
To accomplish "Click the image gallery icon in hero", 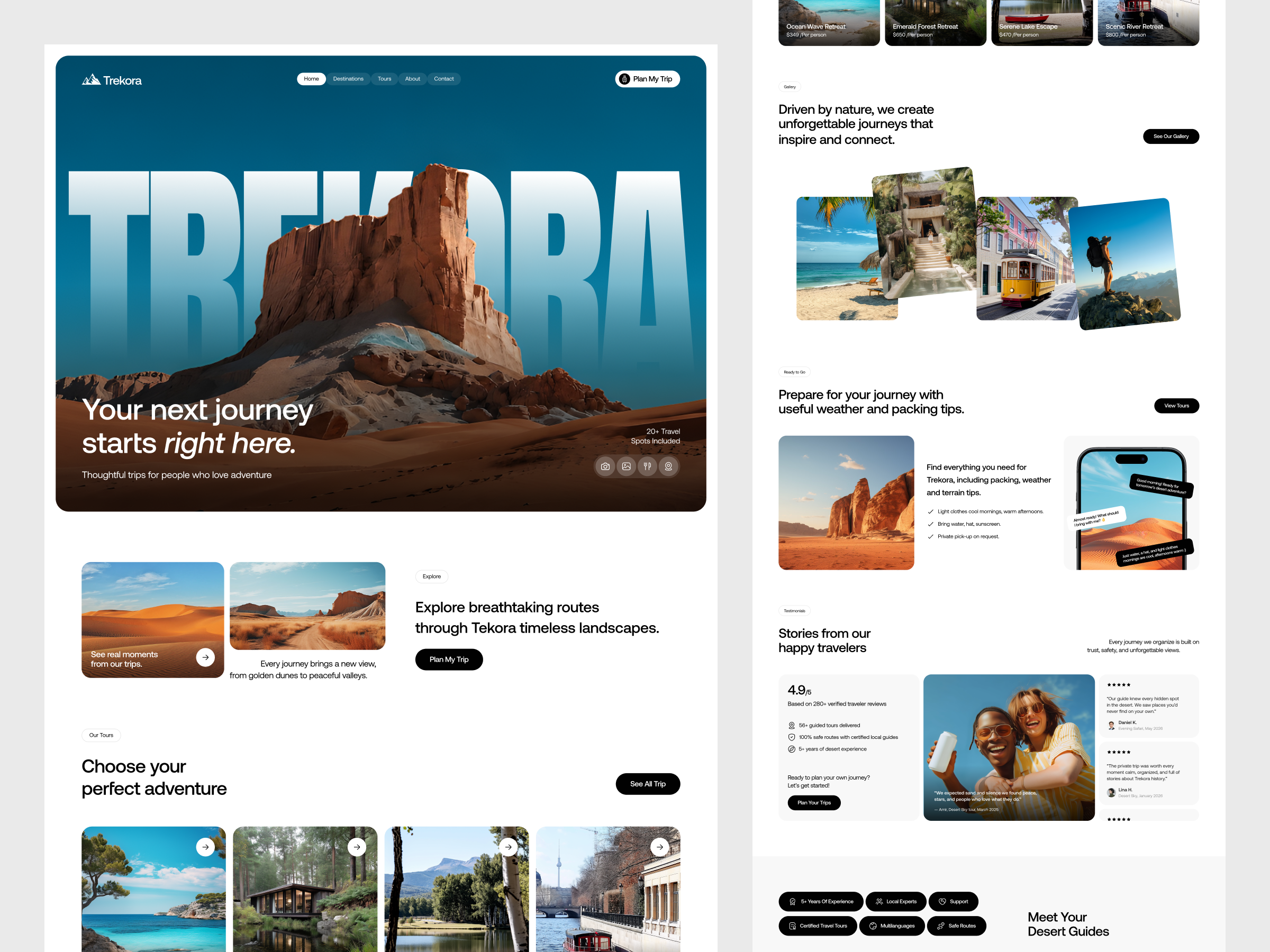I will (x=627, y=466).
